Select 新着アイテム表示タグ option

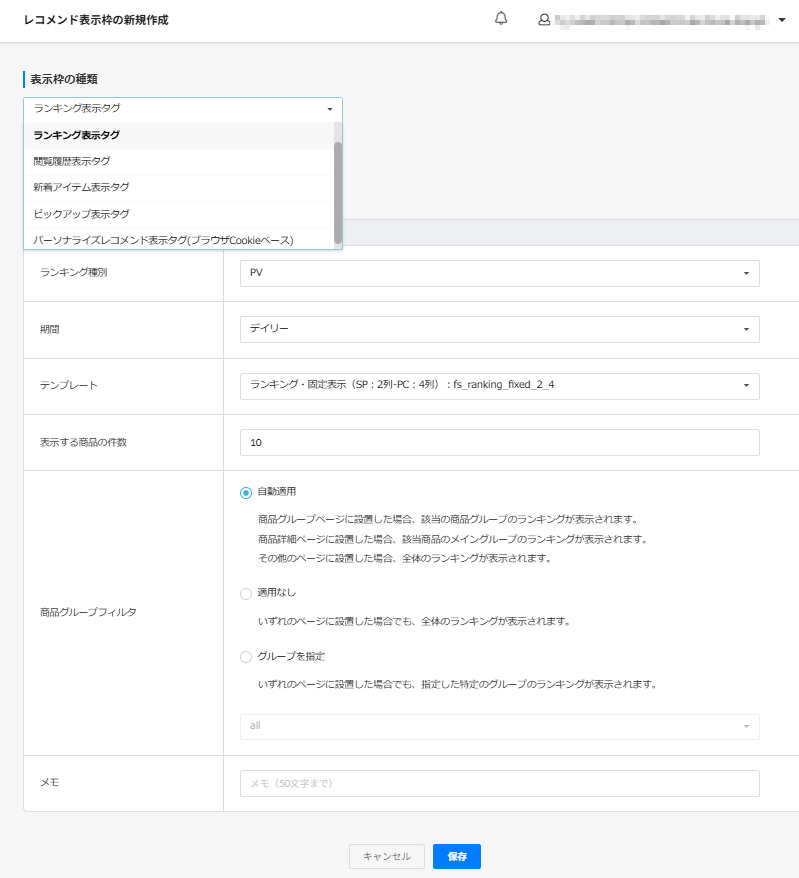coord(179,188)
